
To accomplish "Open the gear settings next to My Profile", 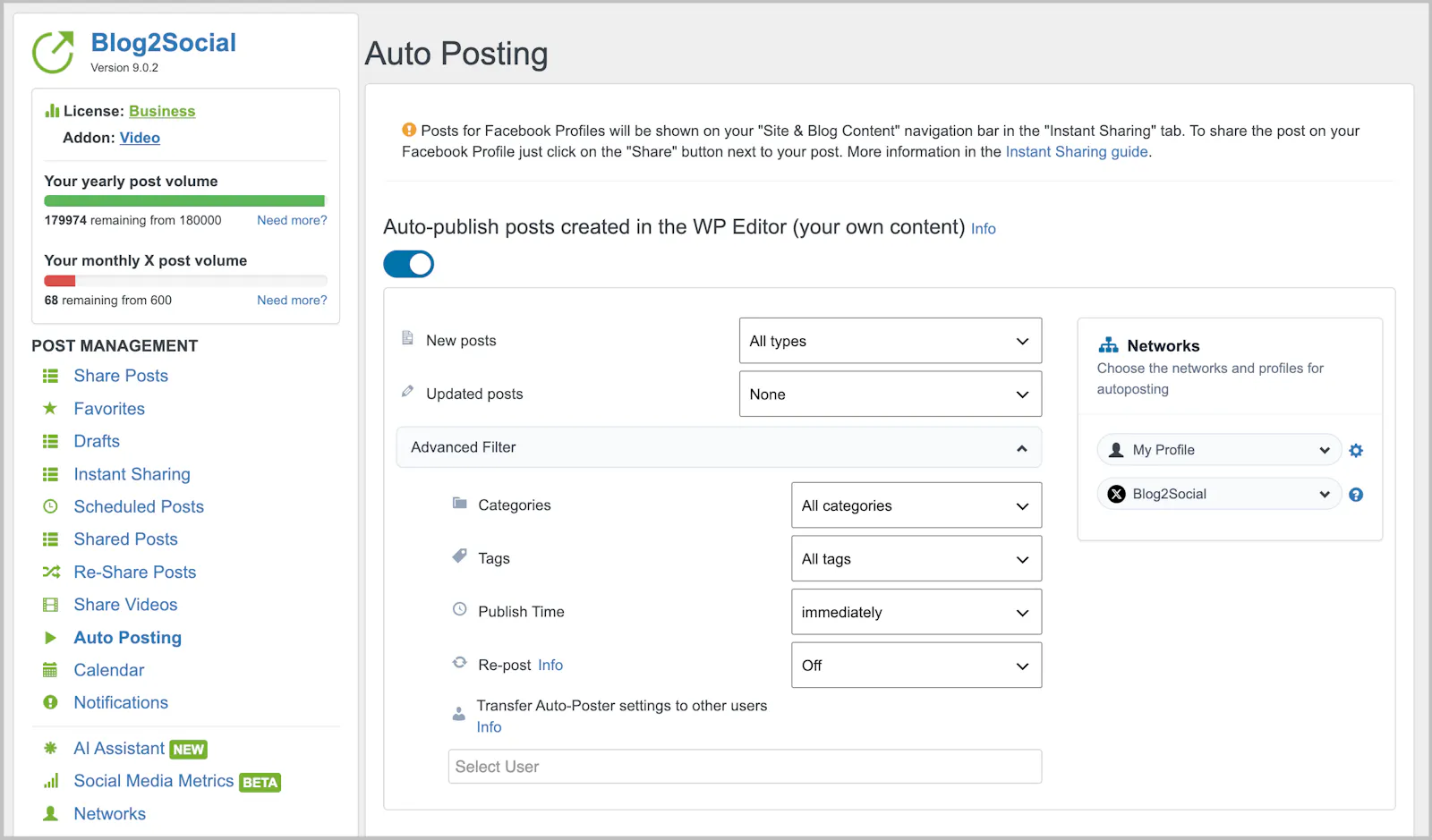I will (1356, 450).
